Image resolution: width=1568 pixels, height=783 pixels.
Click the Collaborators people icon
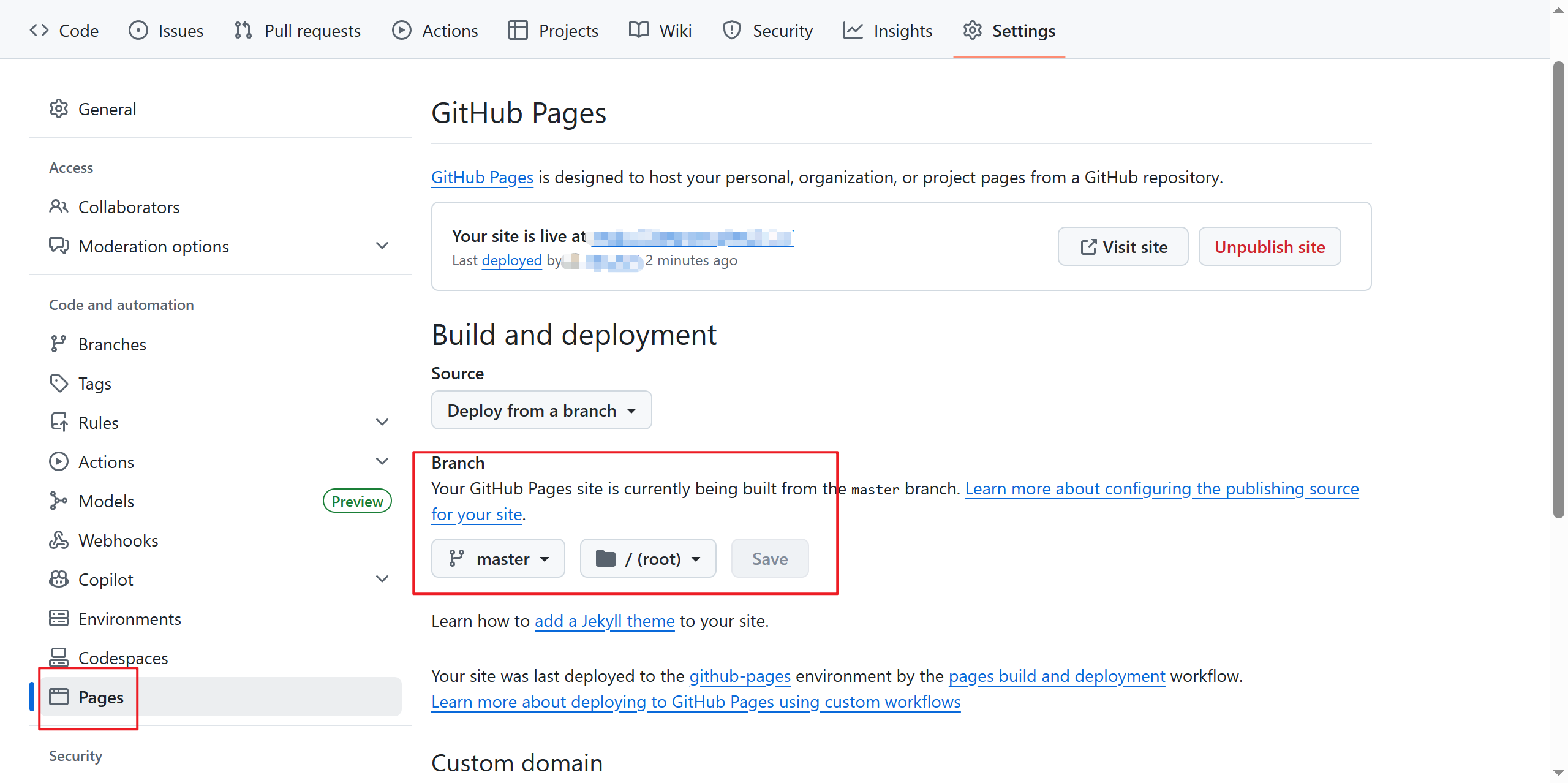[59, 207]
